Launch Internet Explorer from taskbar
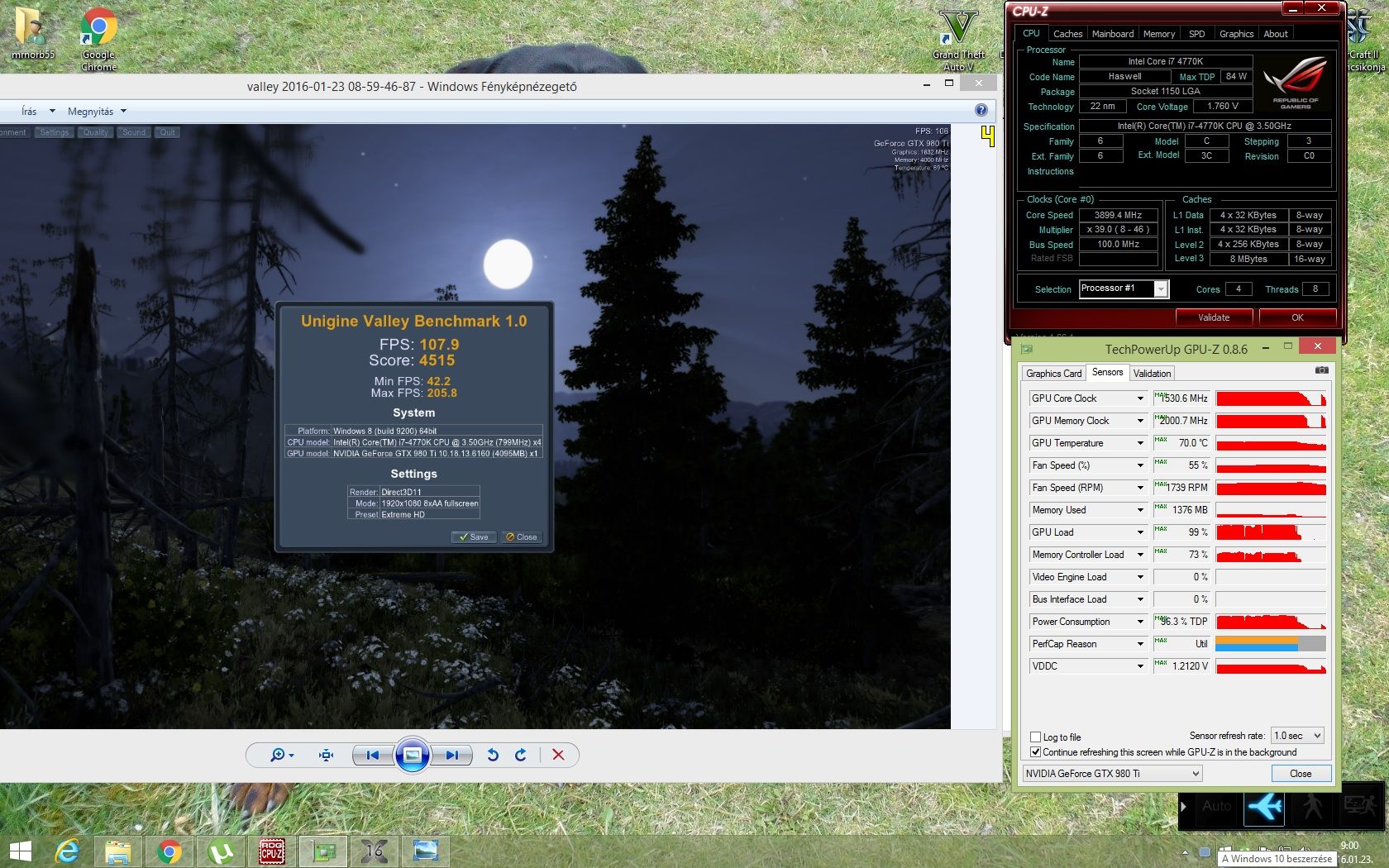Screen dimensions: 1389x868 pos(67,851)
